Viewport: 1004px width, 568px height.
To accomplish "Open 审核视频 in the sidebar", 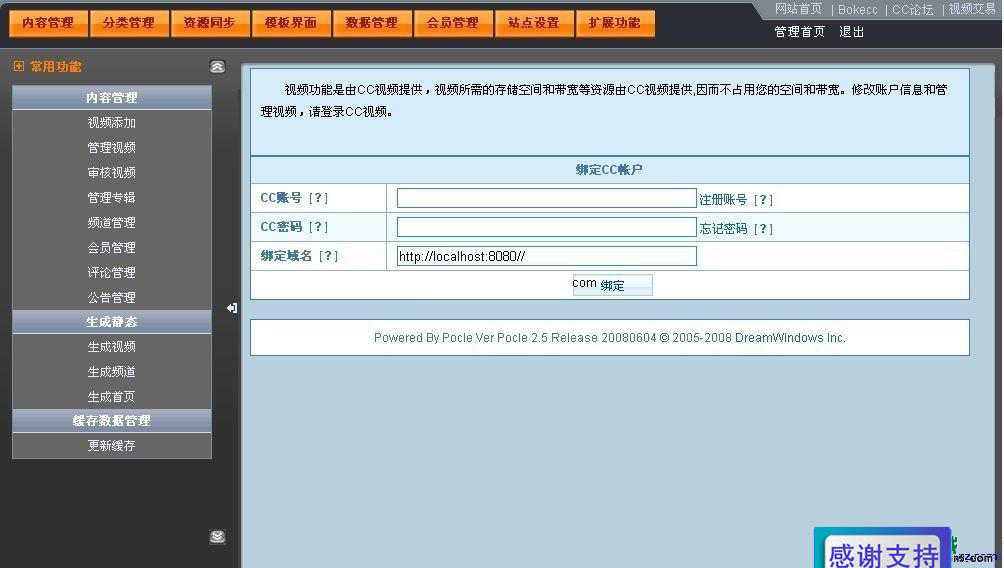I will pos(112,172).
